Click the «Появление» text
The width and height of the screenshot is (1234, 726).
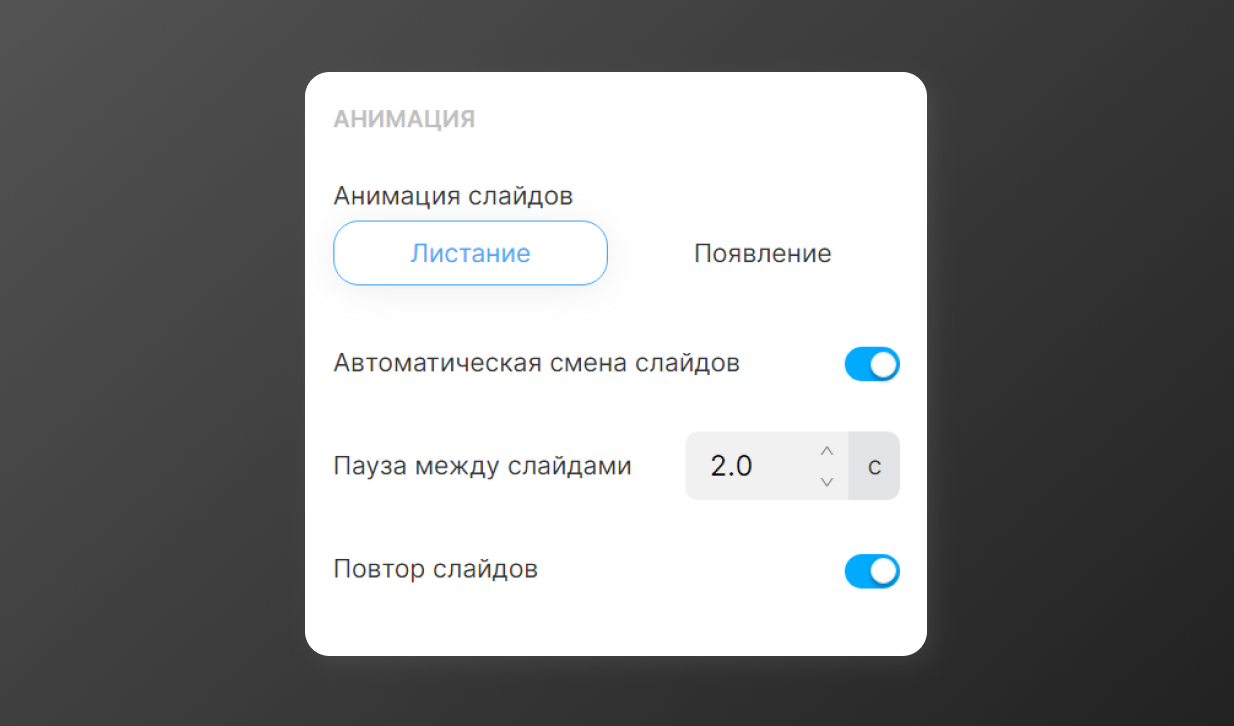(762, 253)
